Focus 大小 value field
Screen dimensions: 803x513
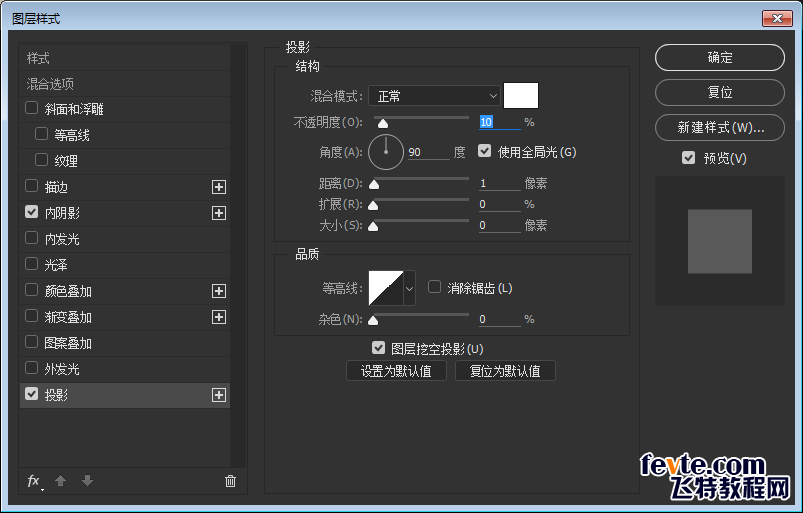(x=499, y=225)
